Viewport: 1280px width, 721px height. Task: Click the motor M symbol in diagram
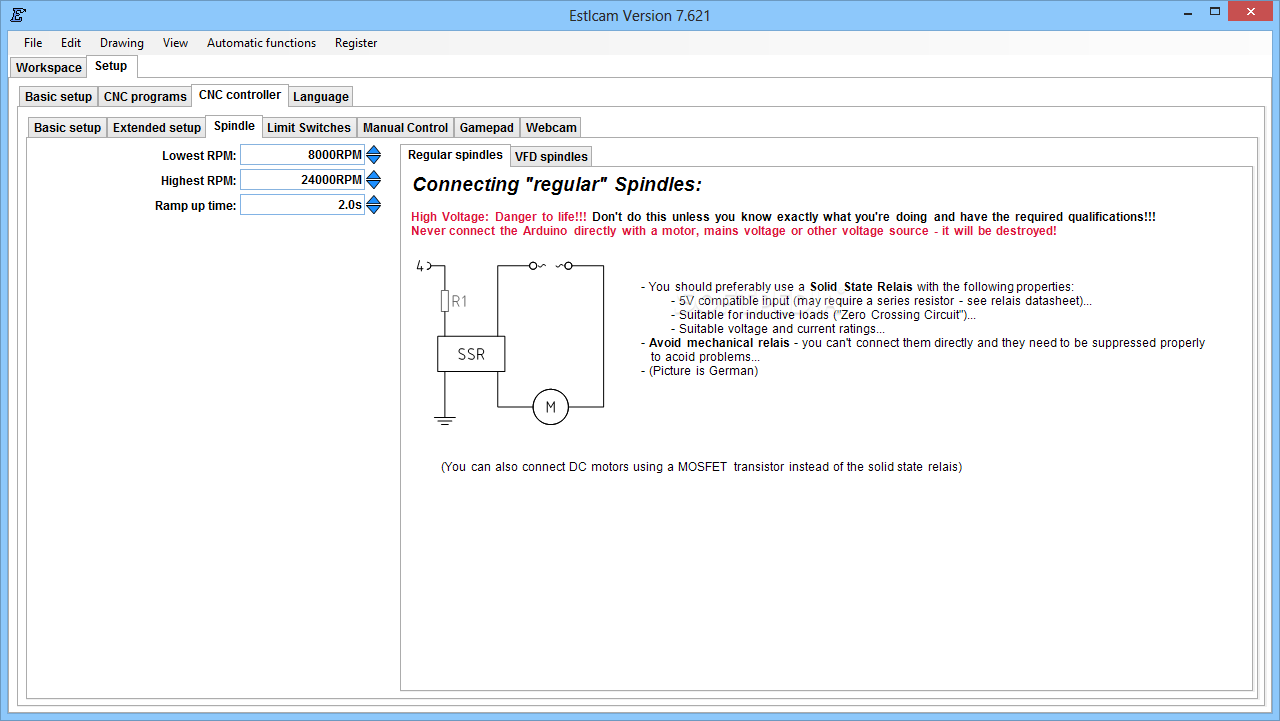pos(550,407)
